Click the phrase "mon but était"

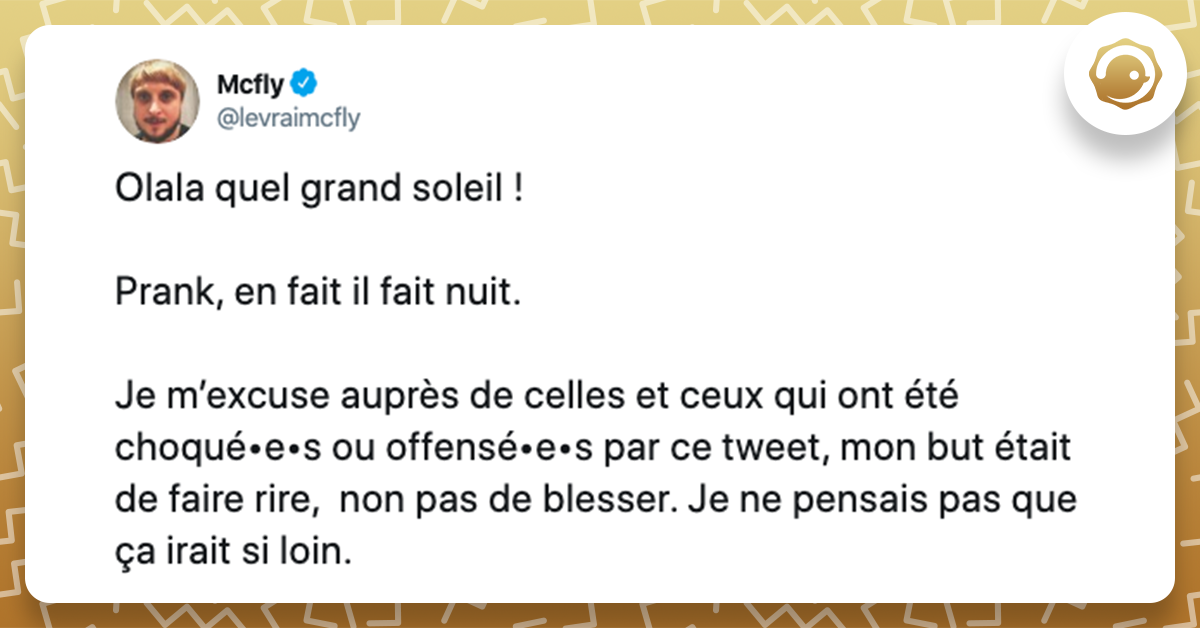956,448
